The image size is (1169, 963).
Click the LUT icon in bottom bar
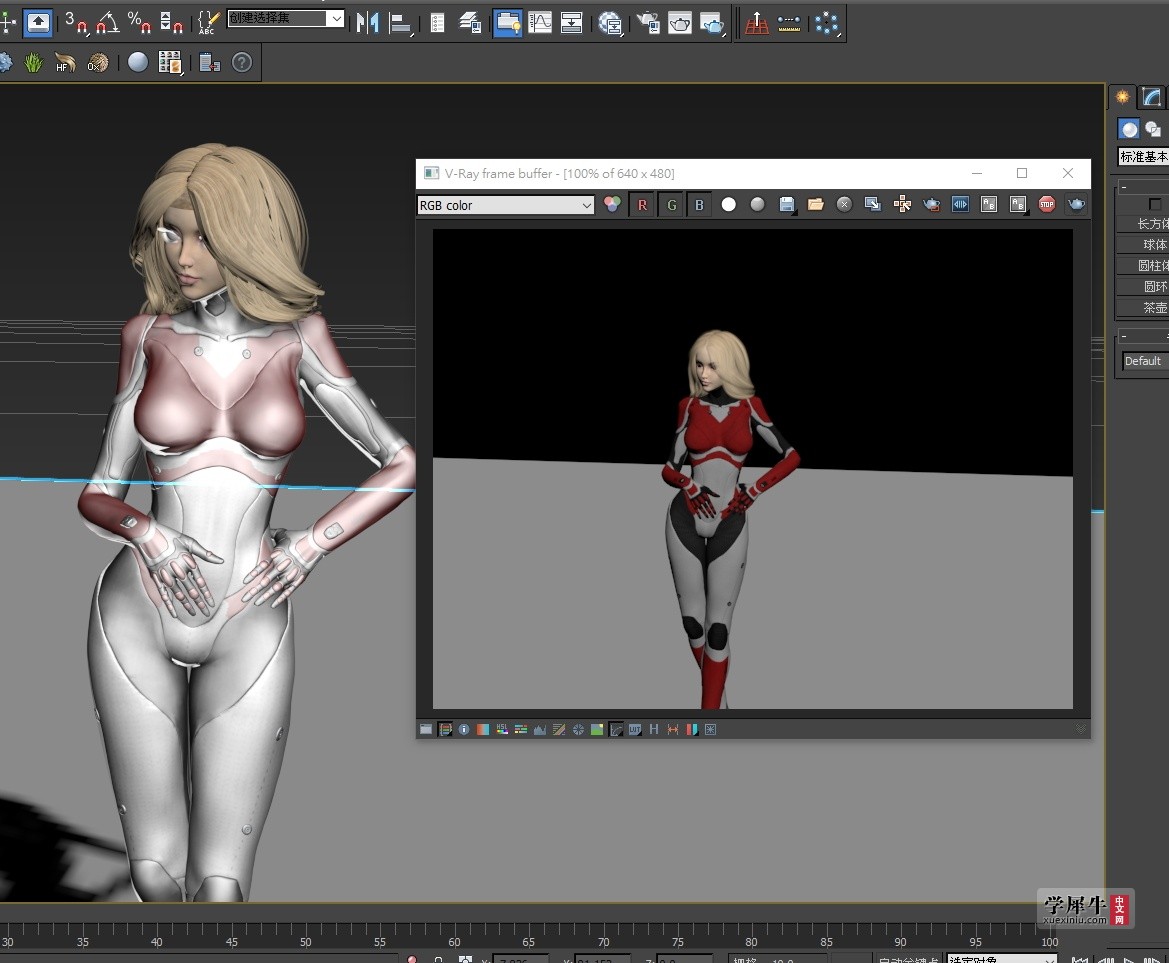[x=635, y=730]
